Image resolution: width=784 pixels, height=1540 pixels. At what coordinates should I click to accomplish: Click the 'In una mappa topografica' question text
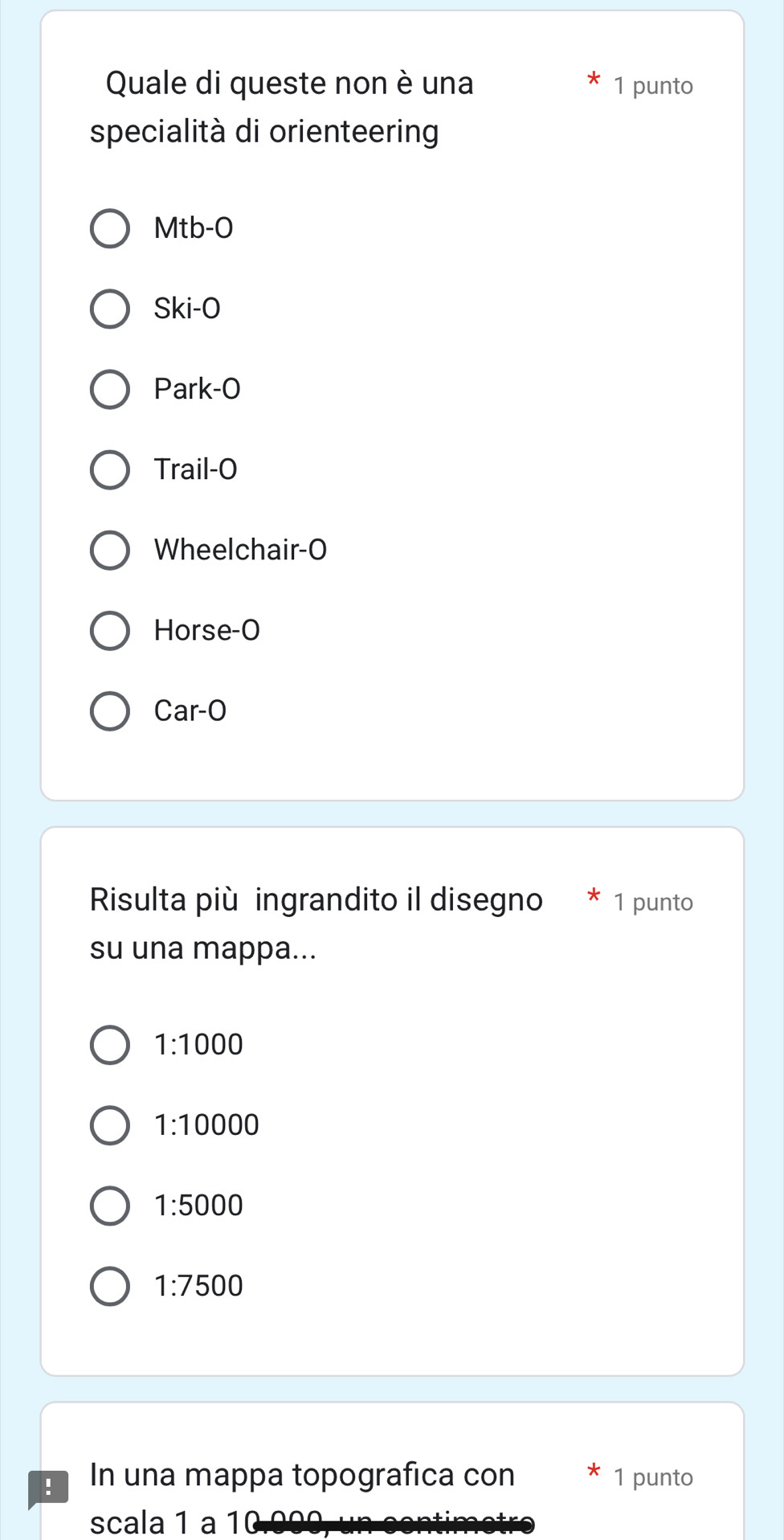(302, 1476)
